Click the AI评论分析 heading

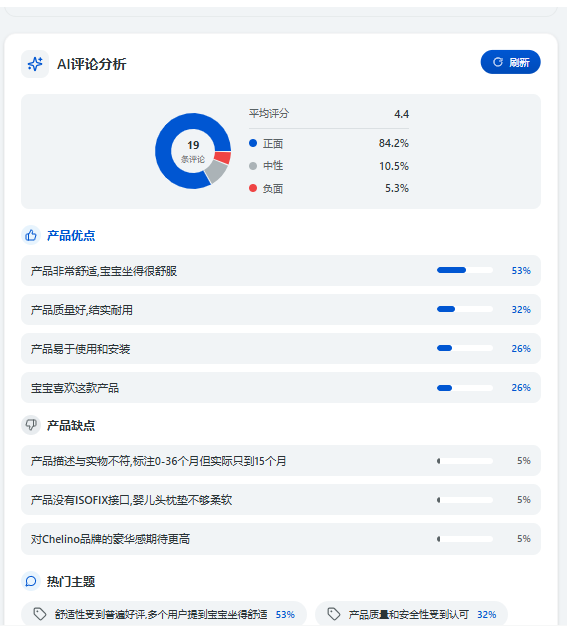tap(92, 64)
